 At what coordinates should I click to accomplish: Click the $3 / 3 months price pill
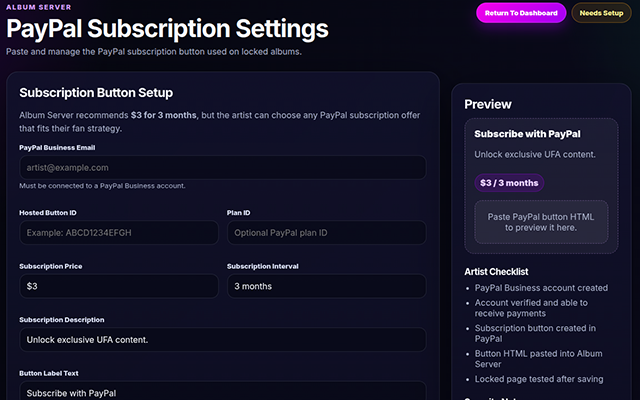509,183
